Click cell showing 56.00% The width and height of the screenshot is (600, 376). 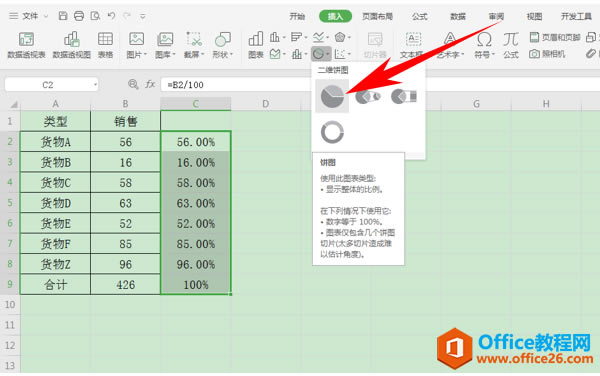click(196, 142)
